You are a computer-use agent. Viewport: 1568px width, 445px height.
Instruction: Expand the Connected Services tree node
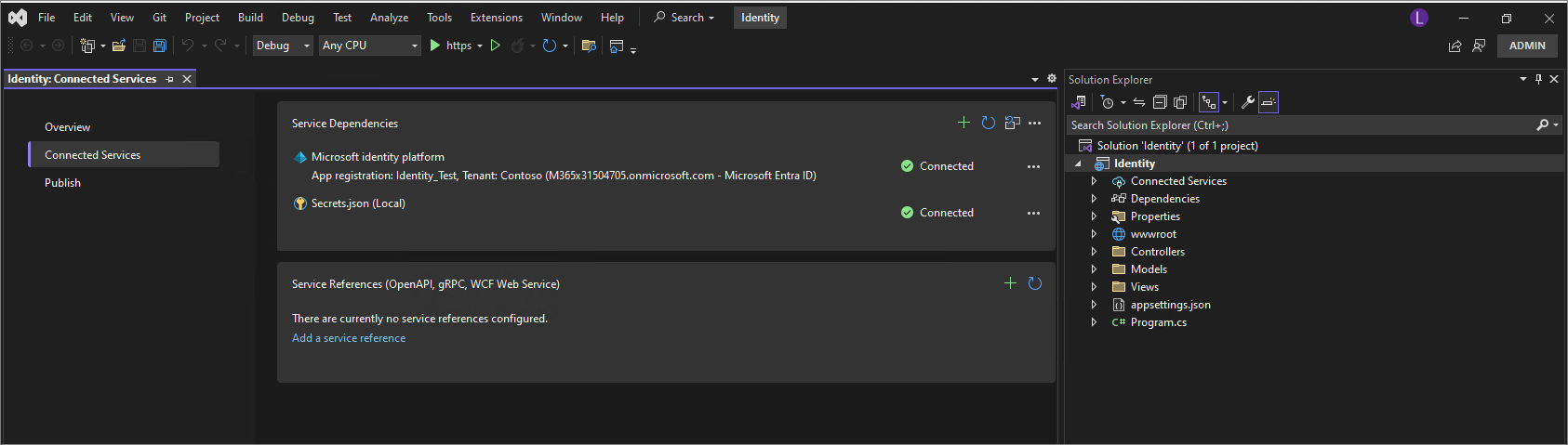[1094, 181]
